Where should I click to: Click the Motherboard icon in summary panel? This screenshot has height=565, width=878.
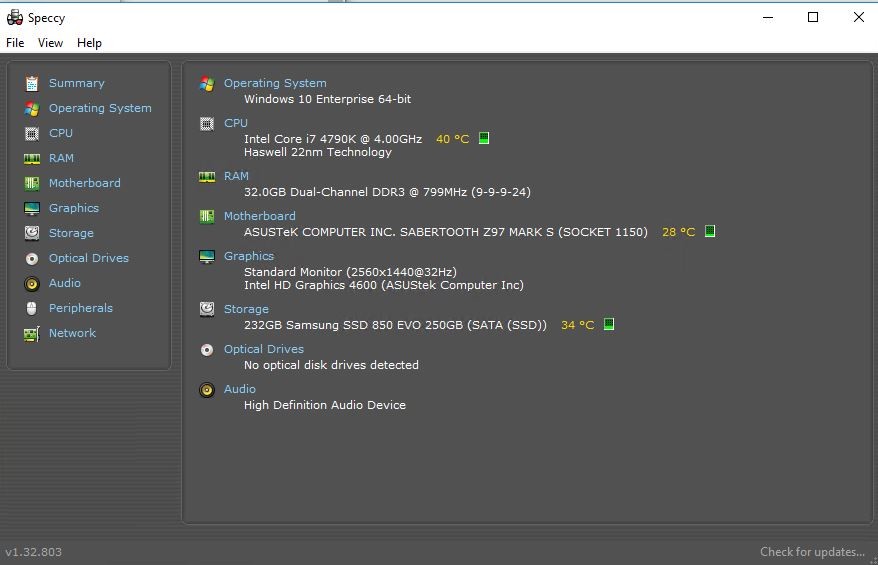(207, 216)
